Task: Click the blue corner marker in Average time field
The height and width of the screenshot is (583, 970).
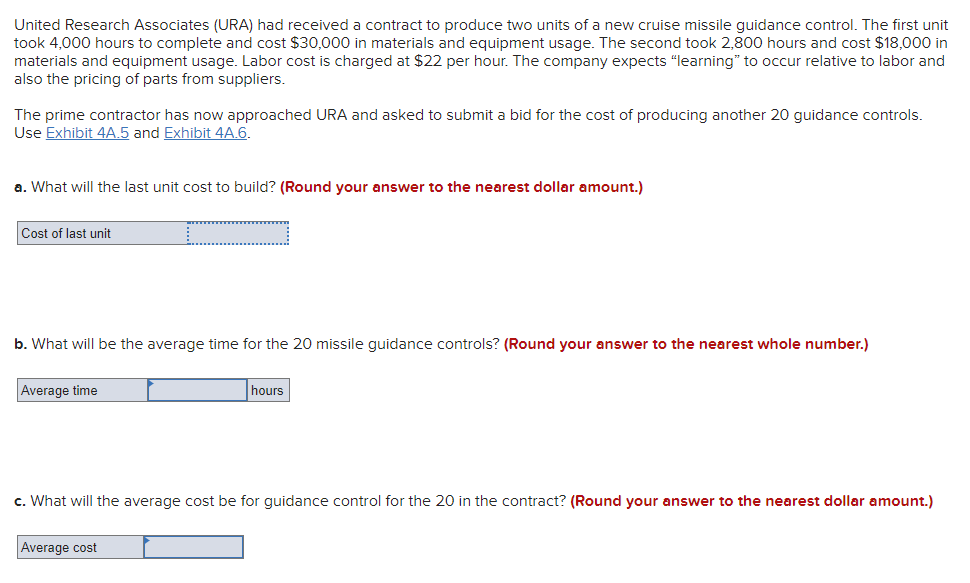Action: coord(151,383)
